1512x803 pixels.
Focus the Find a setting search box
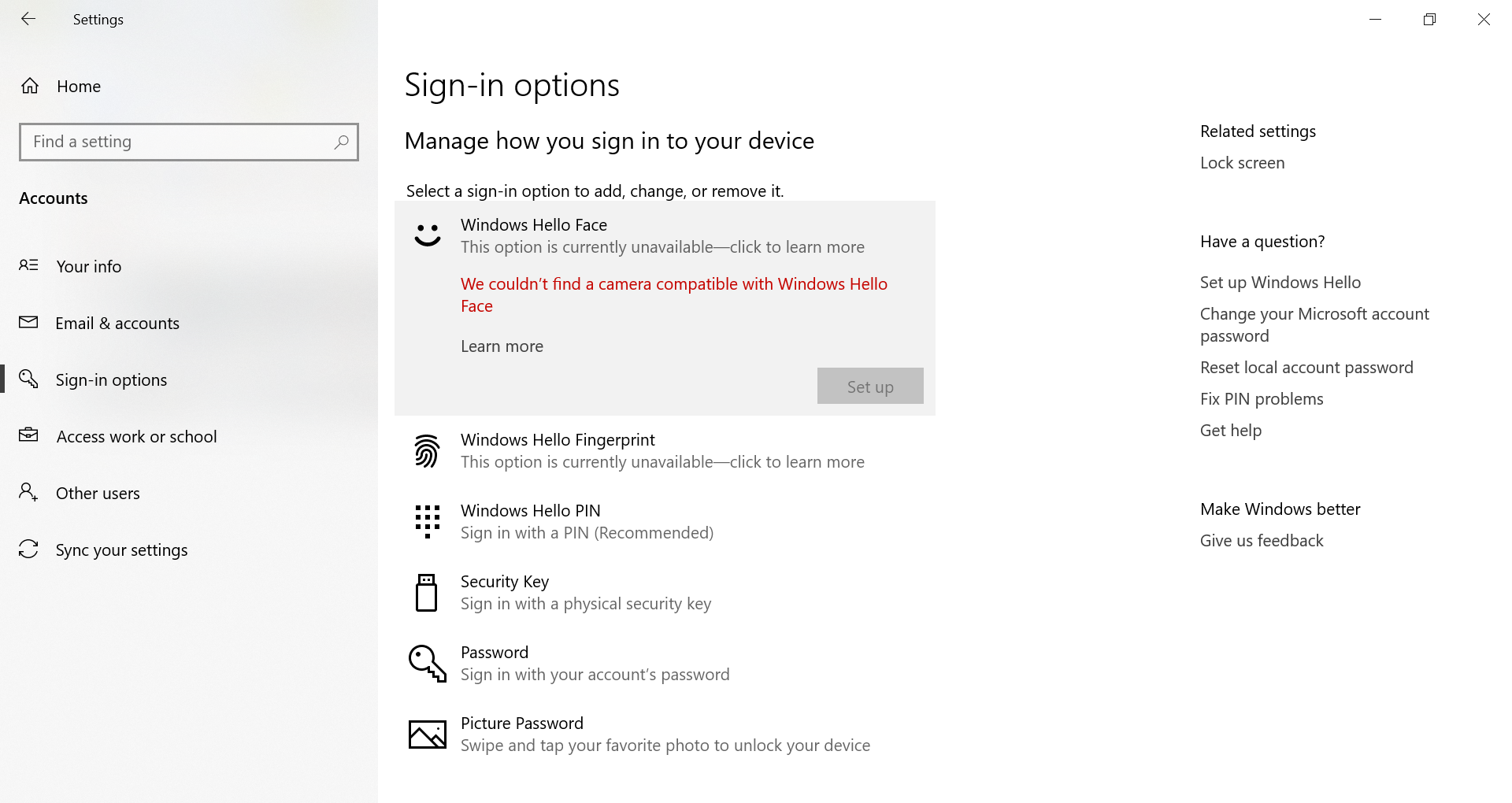[189, 142]
